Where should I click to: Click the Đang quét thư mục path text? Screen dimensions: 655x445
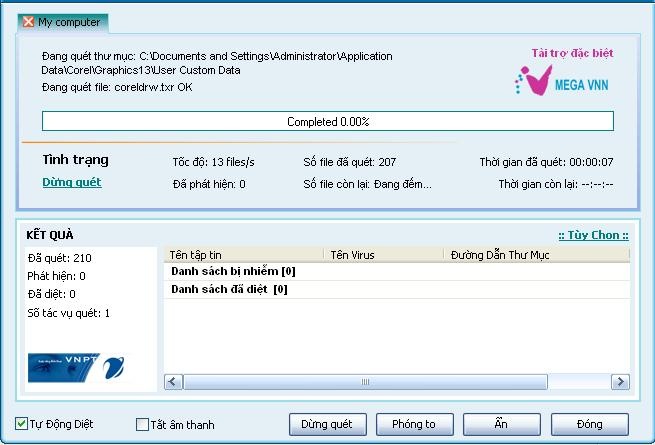click(x=217, y=63)
